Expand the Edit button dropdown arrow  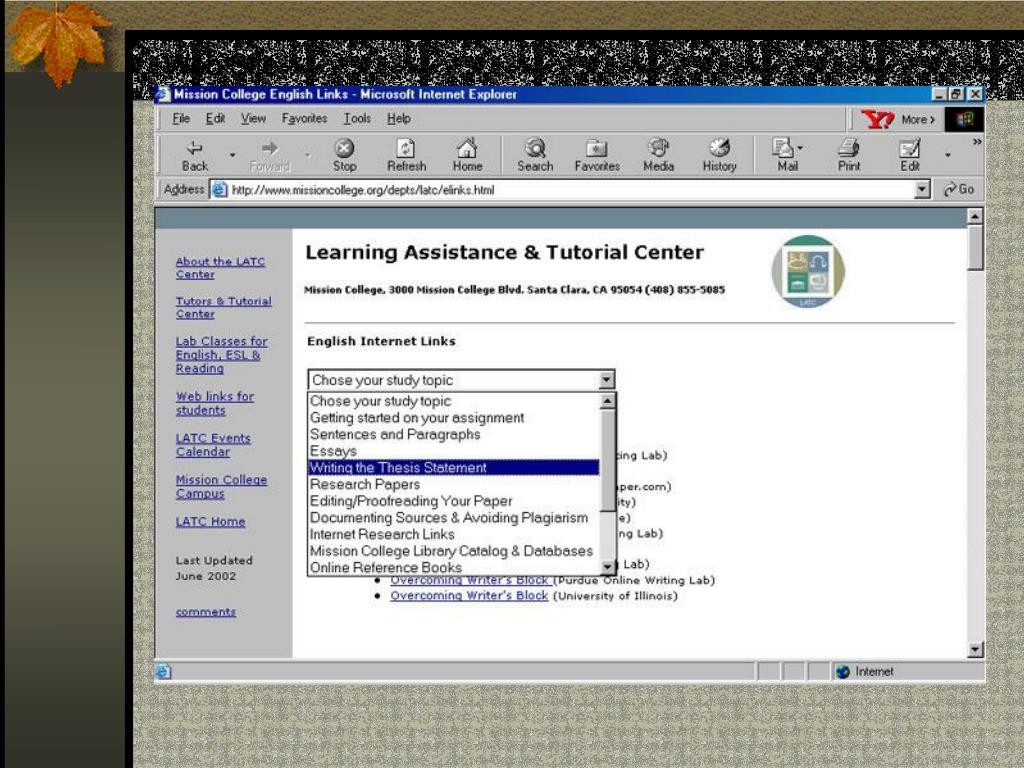[948, 155]
